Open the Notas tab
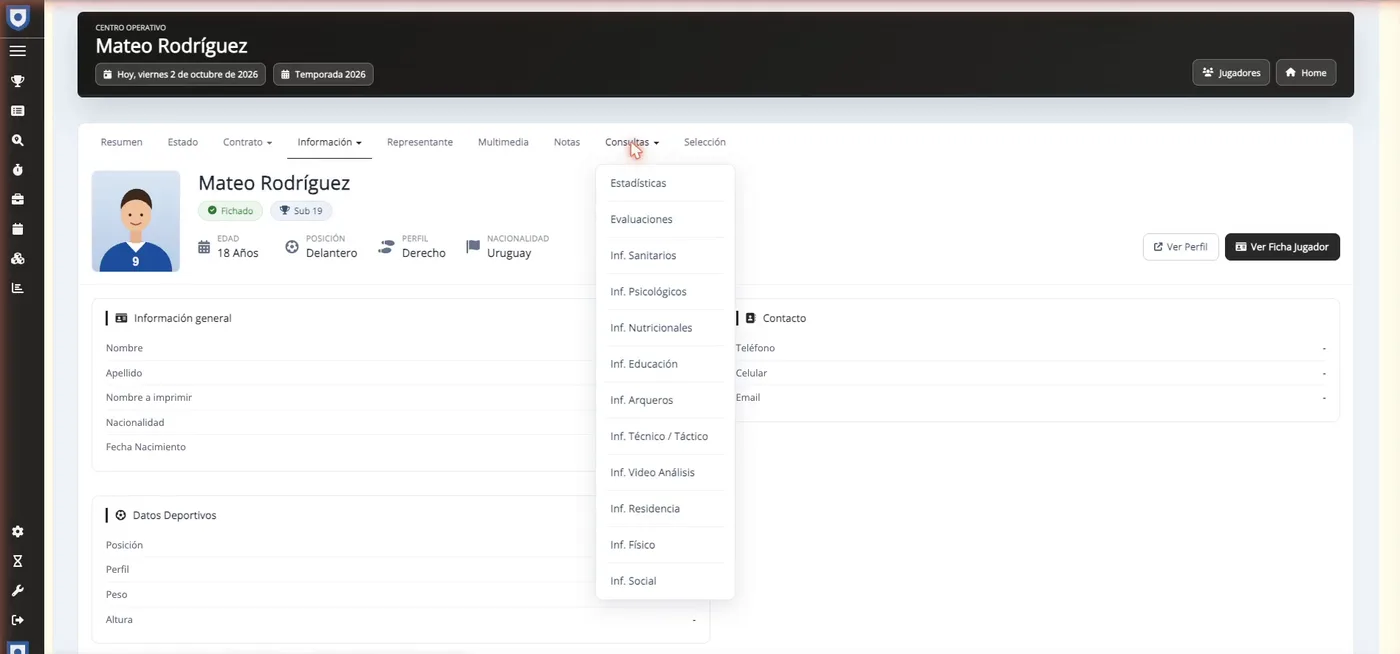Viewport: 1400px width, 654px height. click(x=567, y=142)
